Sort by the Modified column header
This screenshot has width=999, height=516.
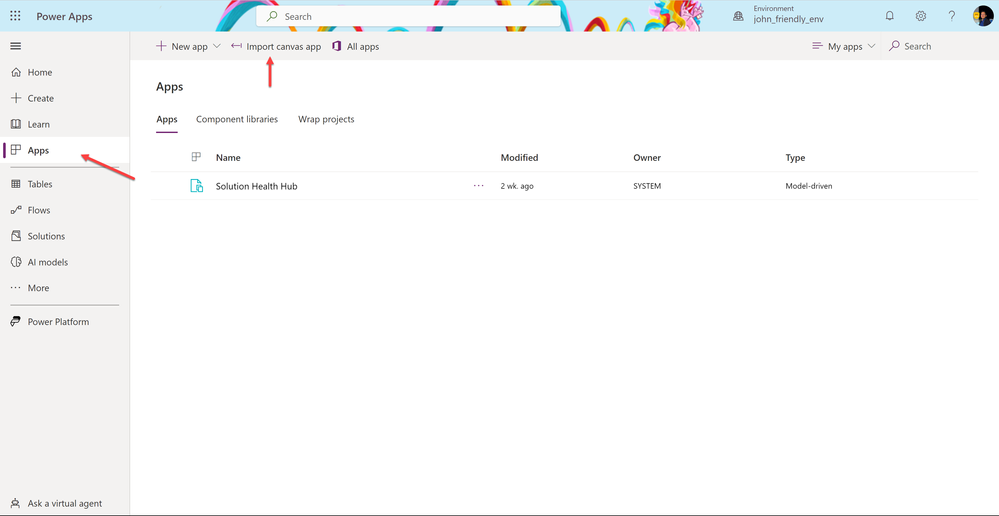tap(519, 157)
